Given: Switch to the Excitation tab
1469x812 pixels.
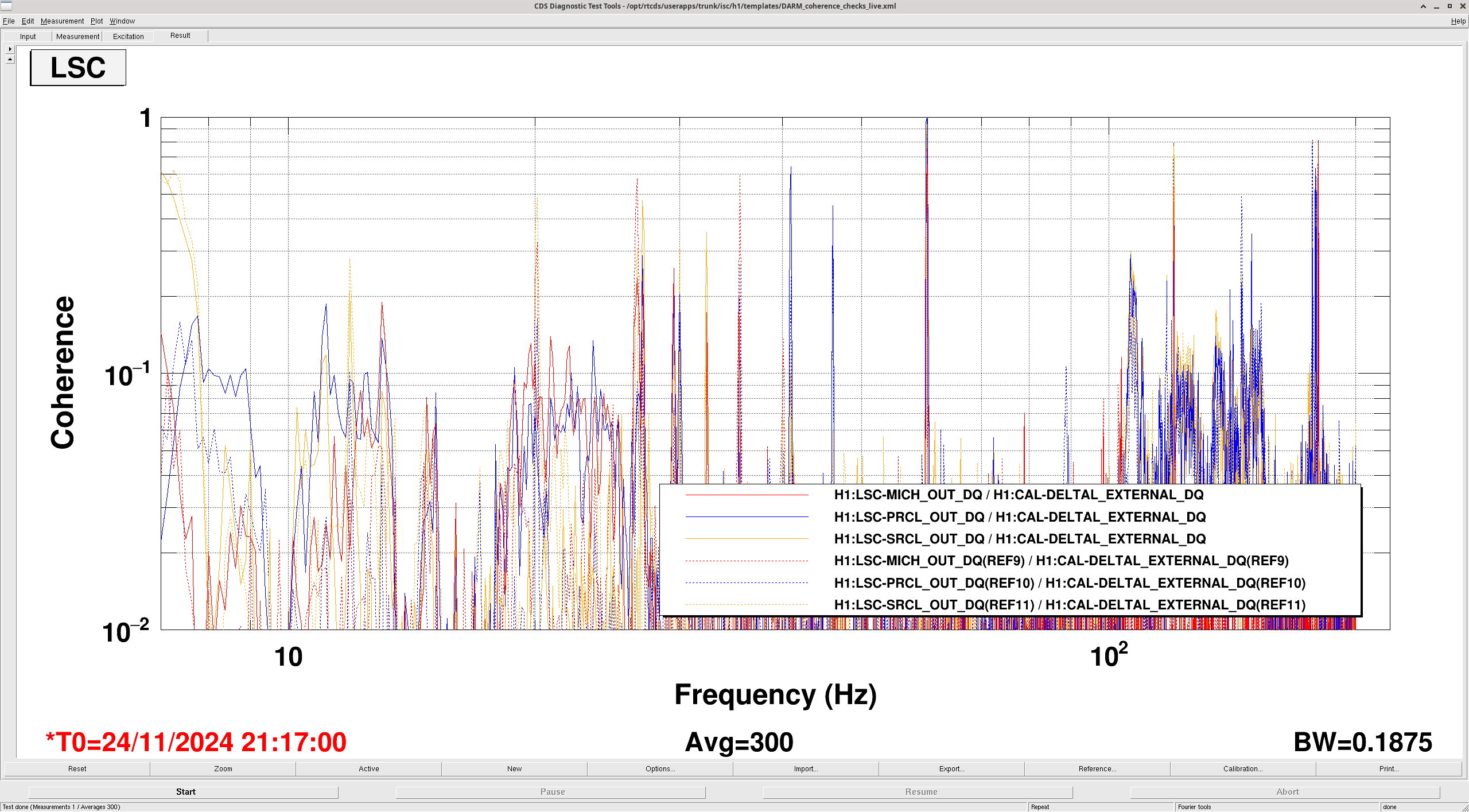Looking at the screenshot, I should tap(129, 37).
